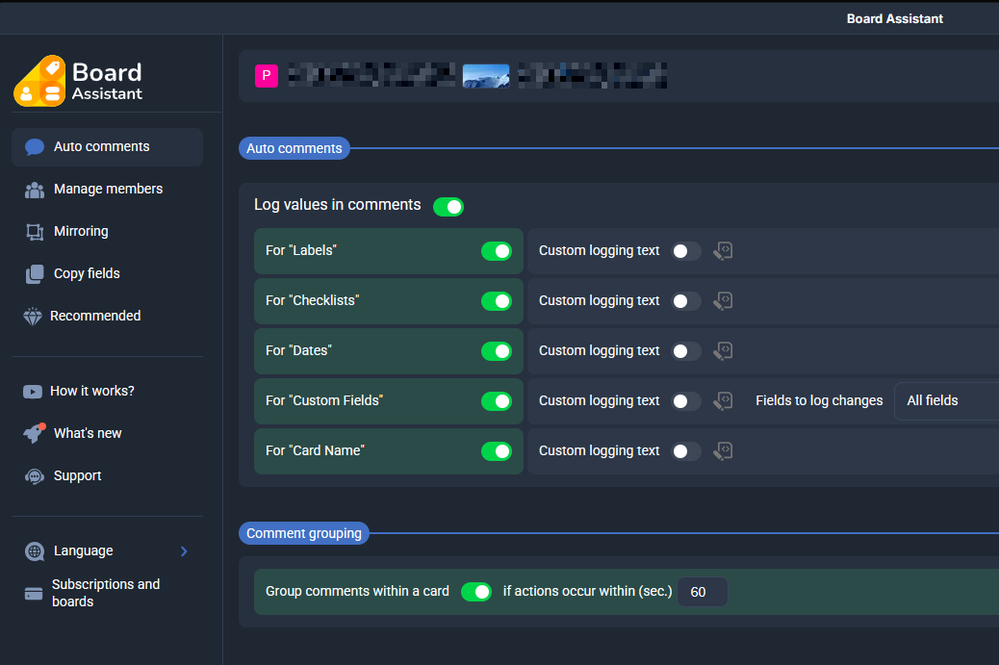This screenshot has height=665, width=999.
Task: Disable logging for "Card Name"
Action: [x=496, y=451]
